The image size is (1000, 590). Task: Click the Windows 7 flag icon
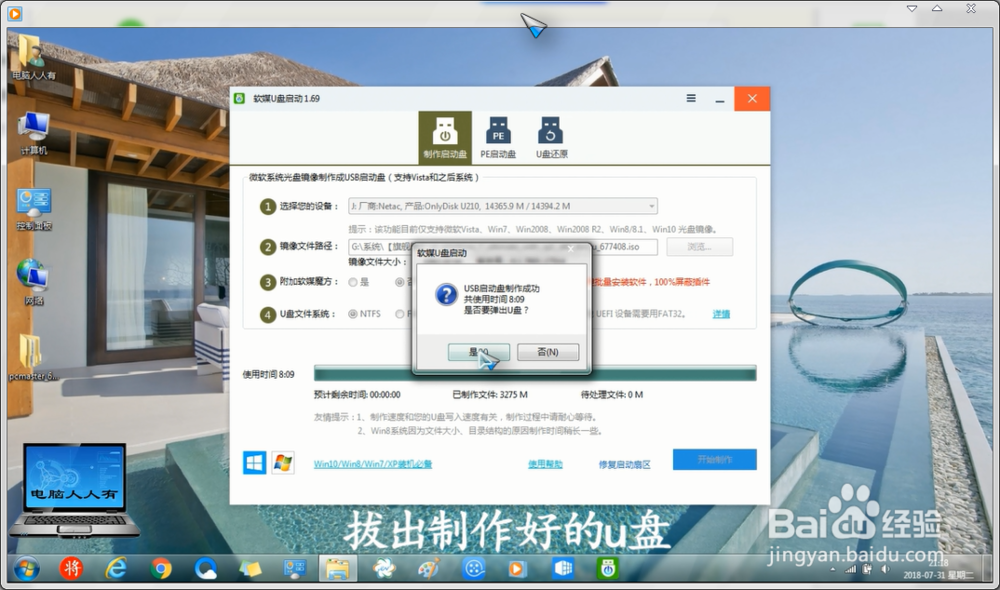pyautogui.click(x=283, y=462)
